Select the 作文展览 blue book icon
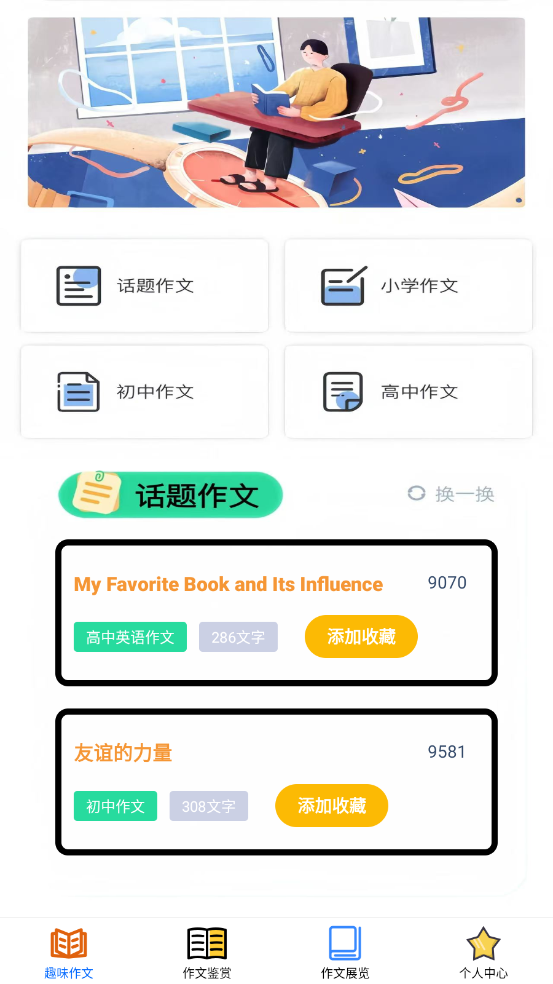 click(345, 944)
